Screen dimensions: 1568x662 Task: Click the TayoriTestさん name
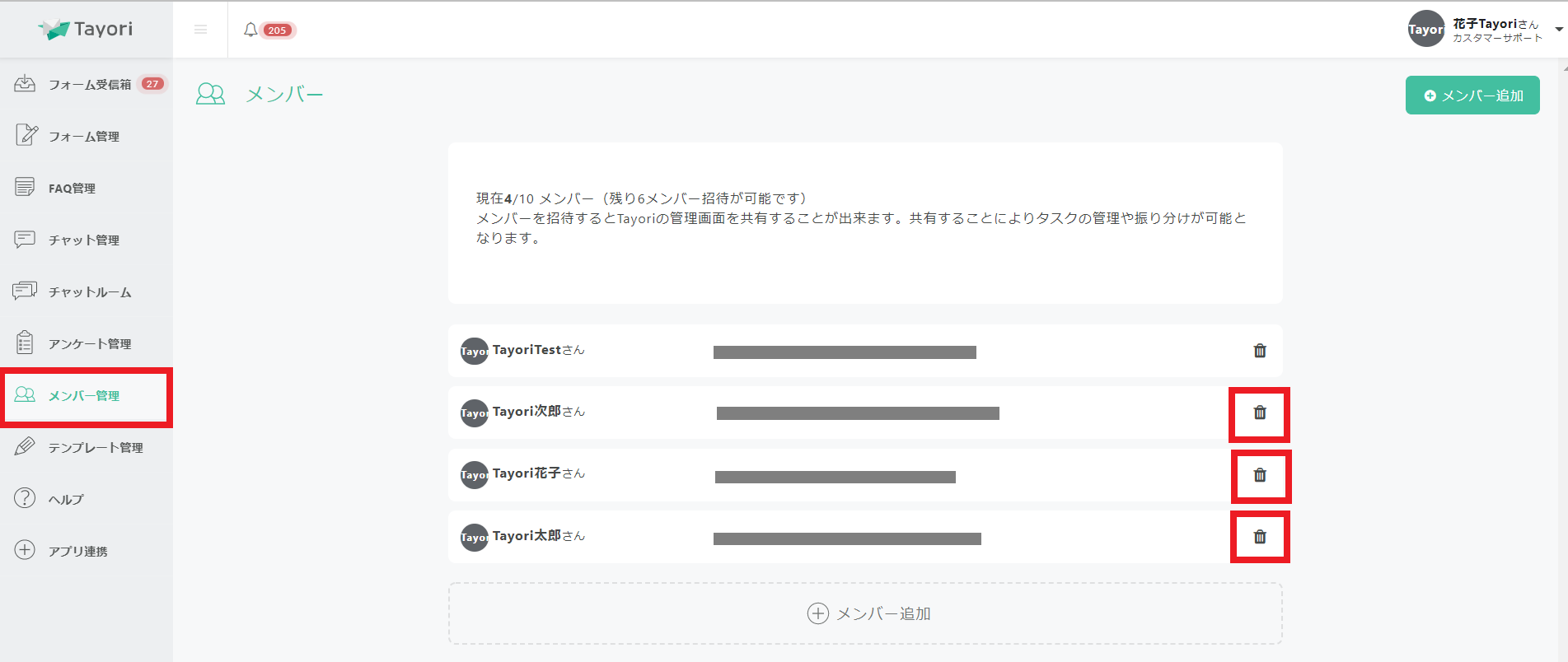[539, 350]
